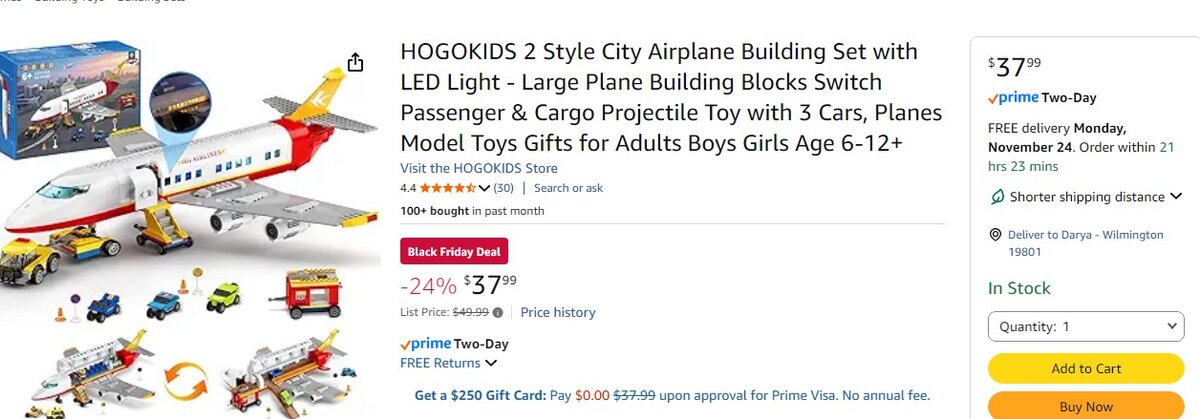The height and width of the screenshot is (419, 1200).
Task: Click the location pin icon near Deliver to
Action: click(x=995, y=235)
